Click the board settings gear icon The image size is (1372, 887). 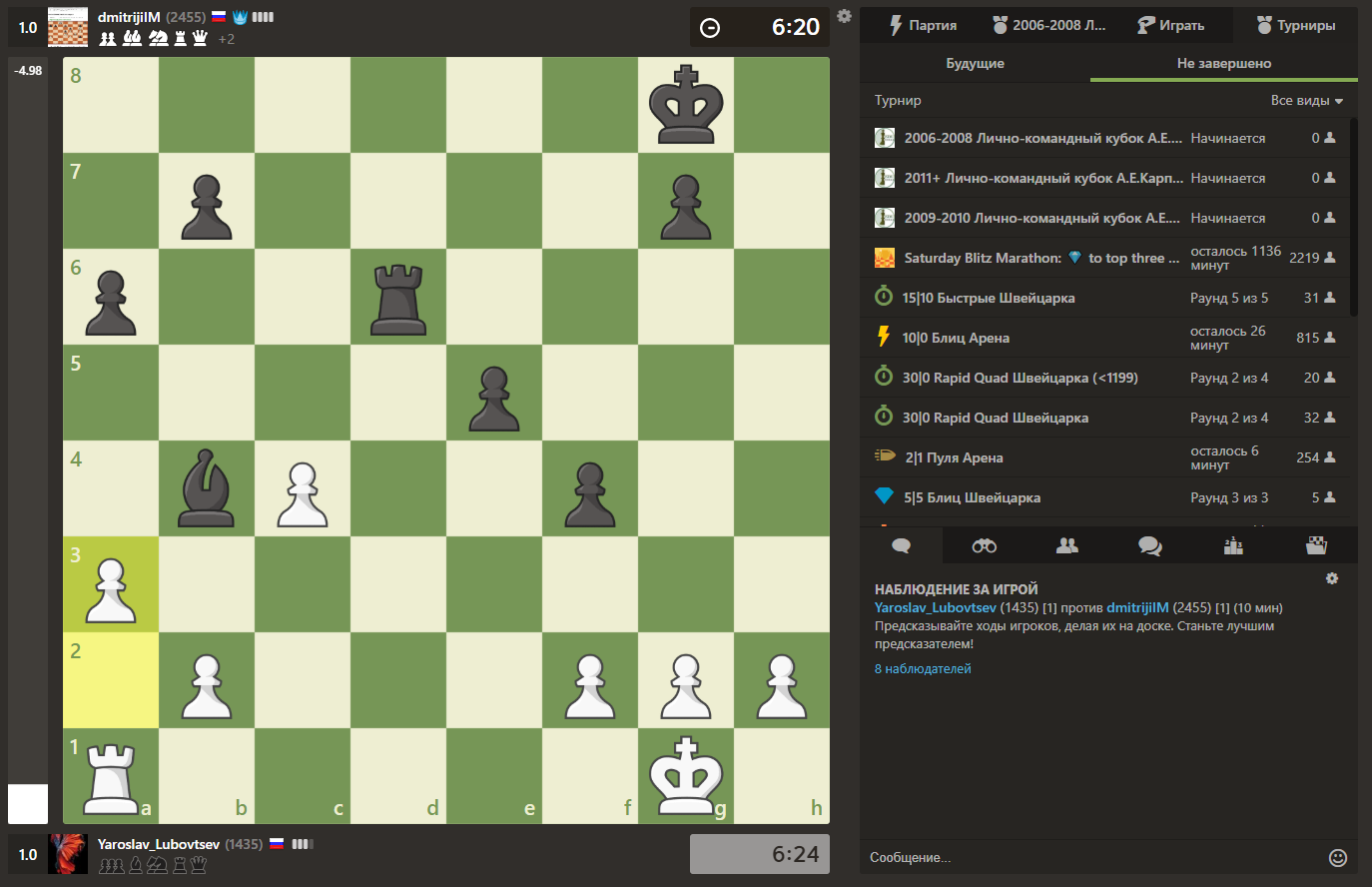click(x=844, y=16)
